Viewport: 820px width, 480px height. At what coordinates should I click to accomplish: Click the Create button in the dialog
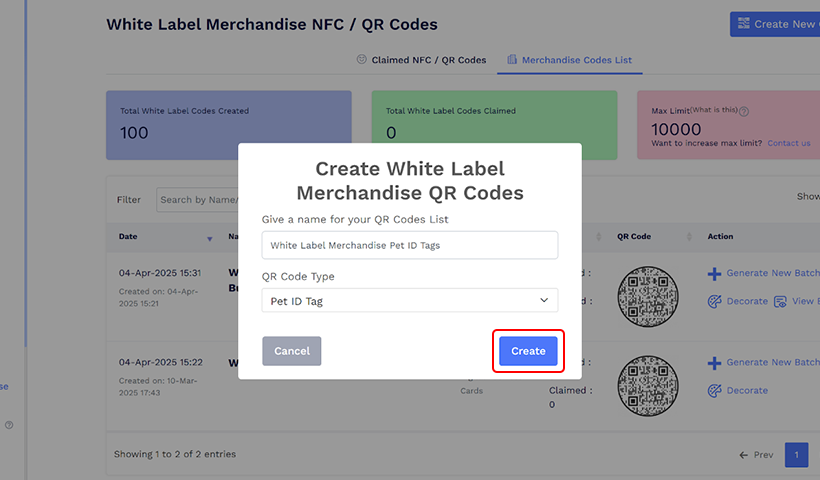click(x=528, y=351)
